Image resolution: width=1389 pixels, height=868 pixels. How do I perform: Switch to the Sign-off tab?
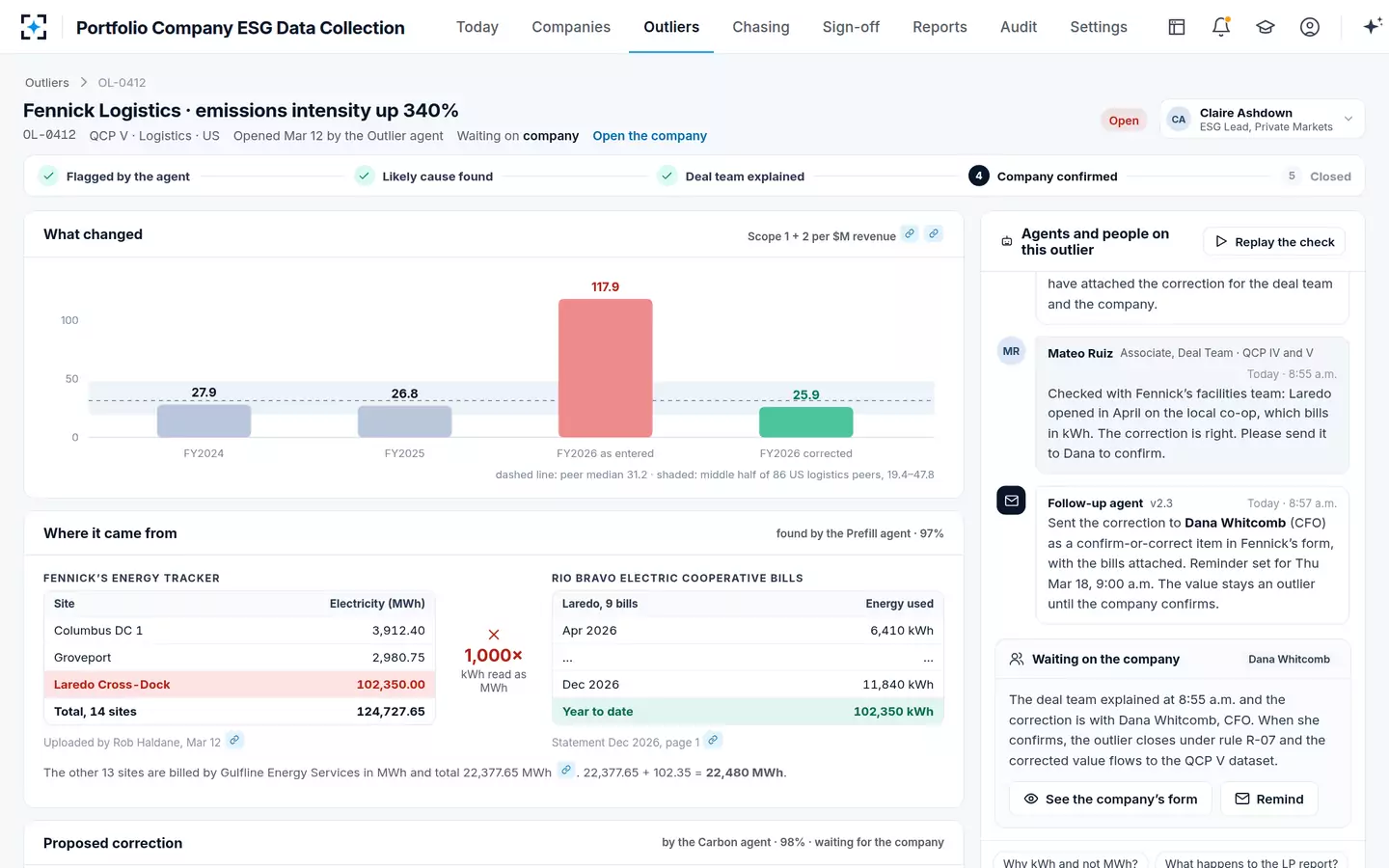pyautogui.click(x=851, y=27)
